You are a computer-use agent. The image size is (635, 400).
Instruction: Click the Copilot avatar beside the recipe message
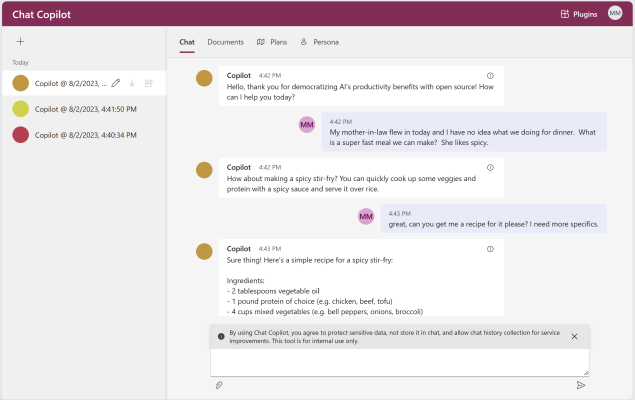coord(204,251)
